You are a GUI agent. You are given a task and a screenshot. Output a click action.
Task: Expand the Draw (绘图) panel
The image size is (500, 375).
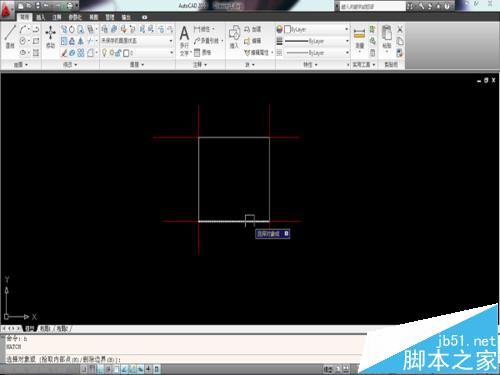[x=21, y=65]
